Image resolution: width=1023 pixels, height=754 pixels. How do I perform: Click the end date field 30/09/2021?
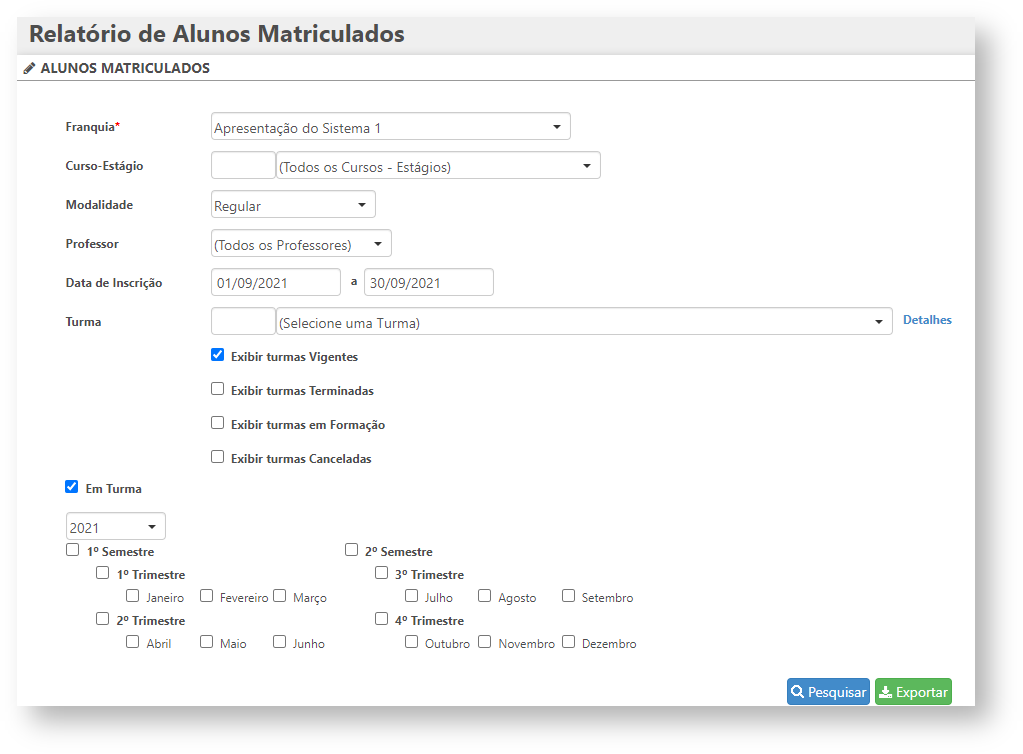[428, 283]
